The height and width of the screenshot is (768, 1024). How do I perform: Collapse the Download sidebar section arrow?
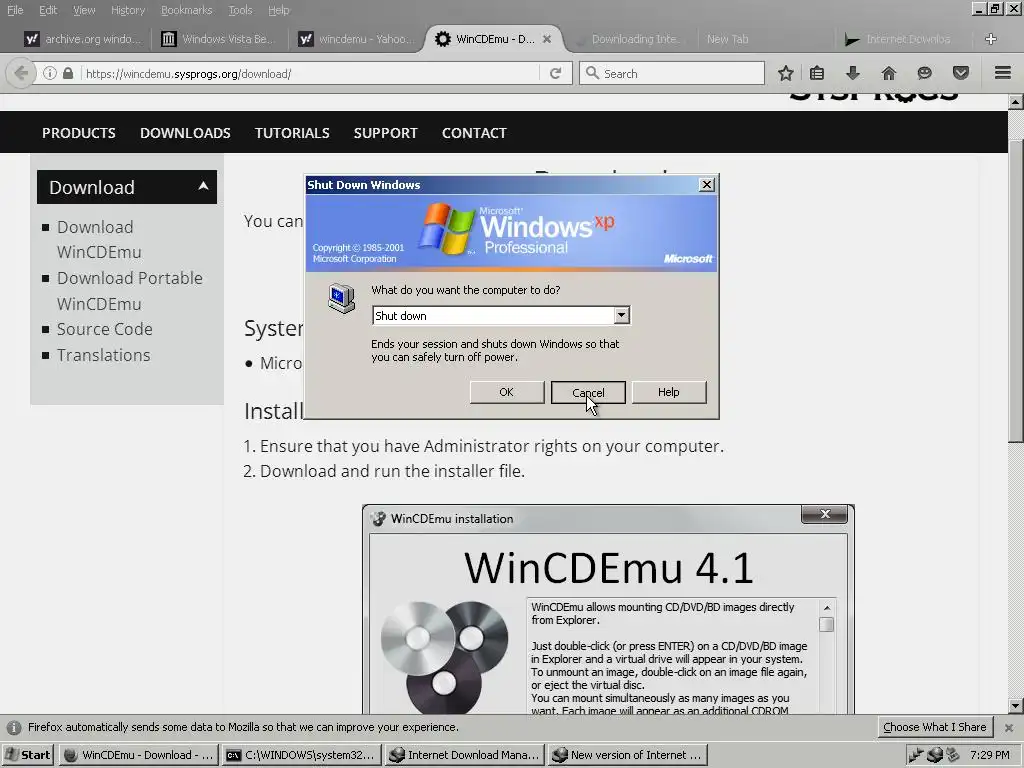tap(203, 186)
